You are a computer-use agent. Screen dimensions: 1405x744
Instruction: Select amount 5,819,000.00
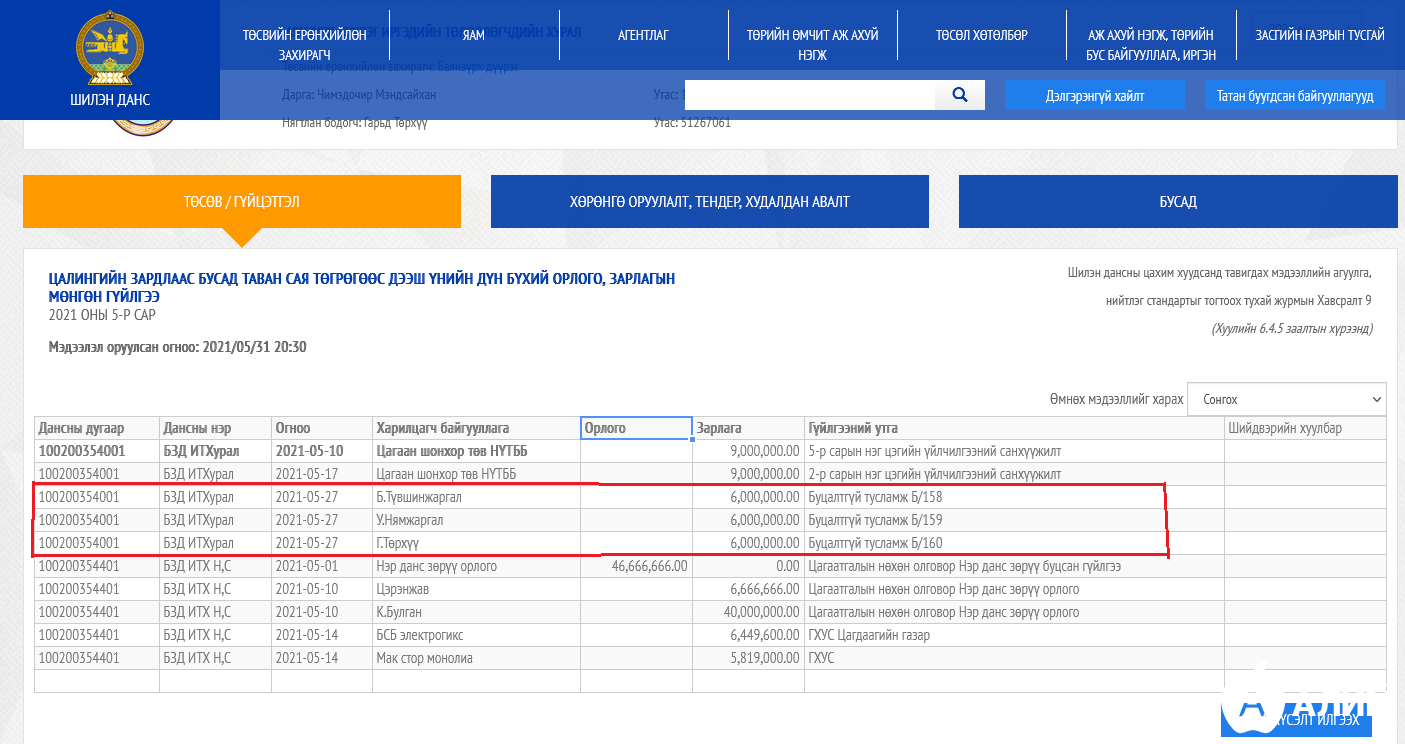[749, 658]
